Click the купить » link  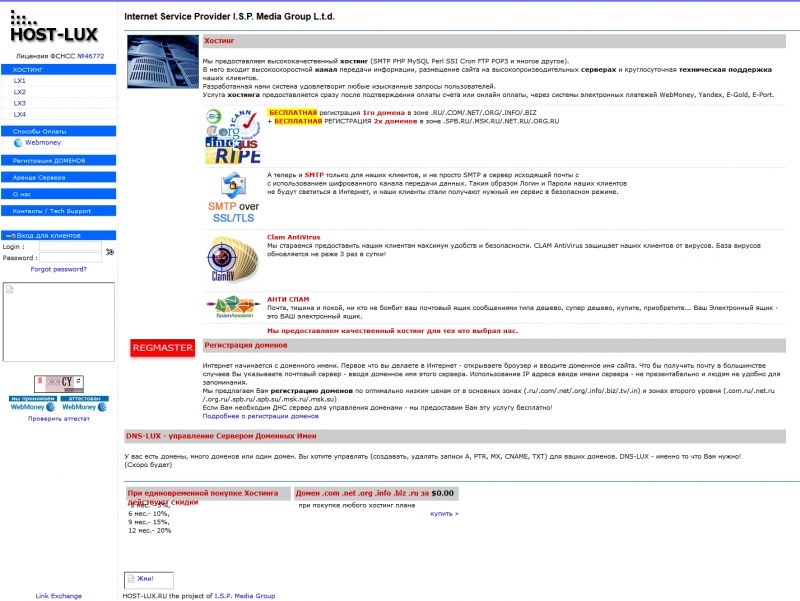(x=444, y=514)
